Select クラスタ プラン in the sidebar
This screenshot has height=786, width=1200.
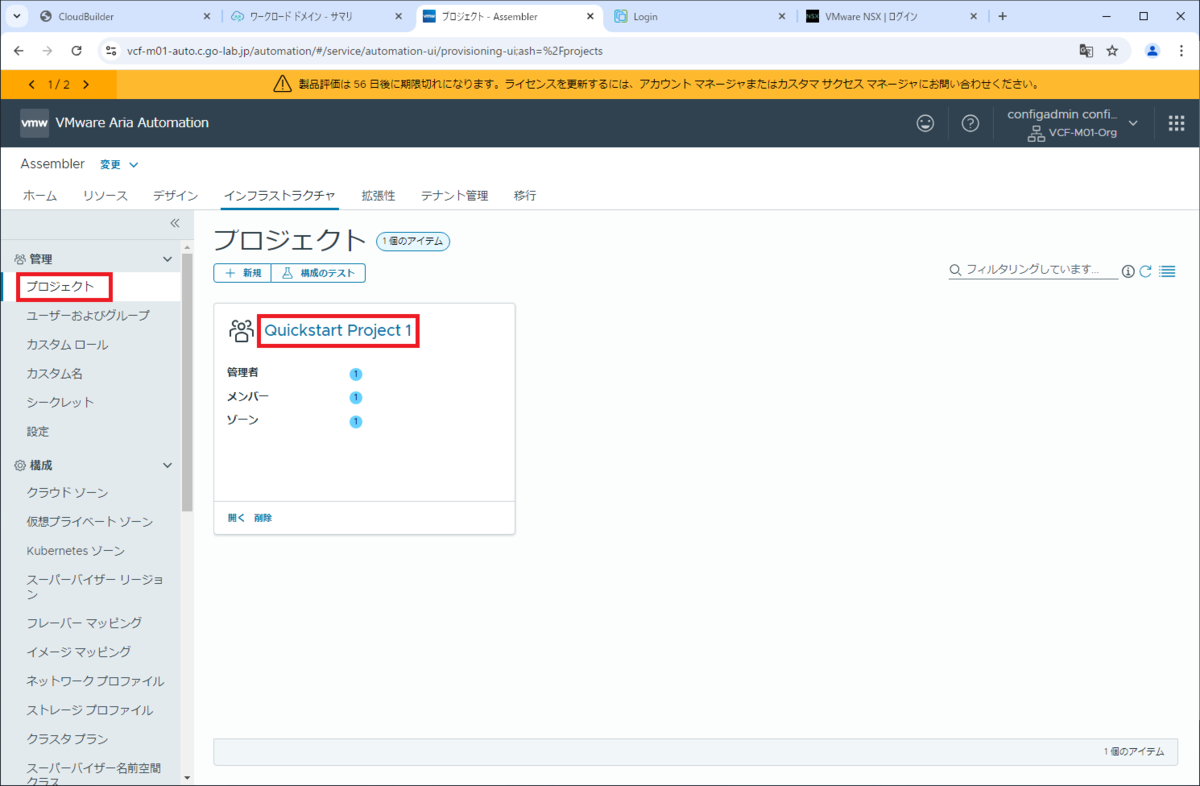coord(66,739)
